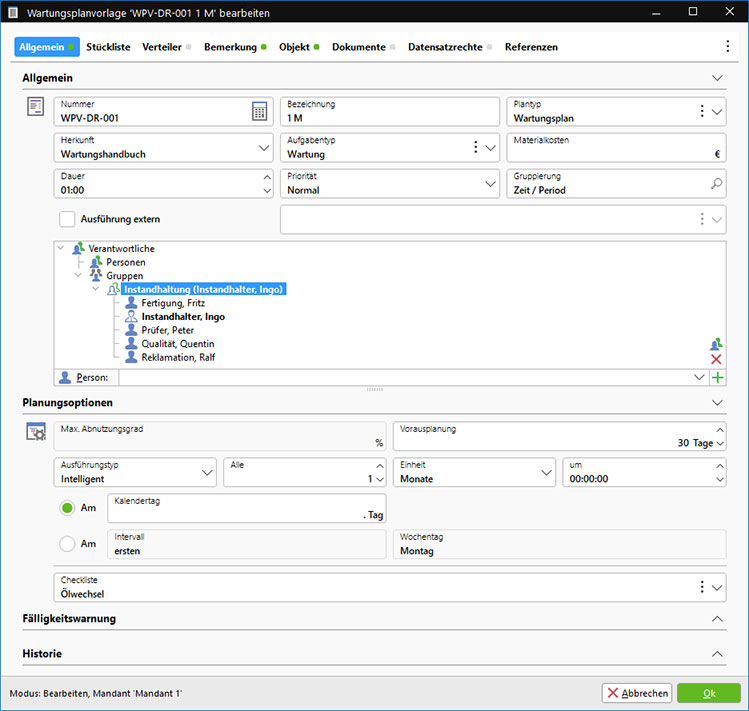This screenshot has height=711, width=749.
Task: Enable the Ausführung extern checkbox
Action: pos(68,219)
